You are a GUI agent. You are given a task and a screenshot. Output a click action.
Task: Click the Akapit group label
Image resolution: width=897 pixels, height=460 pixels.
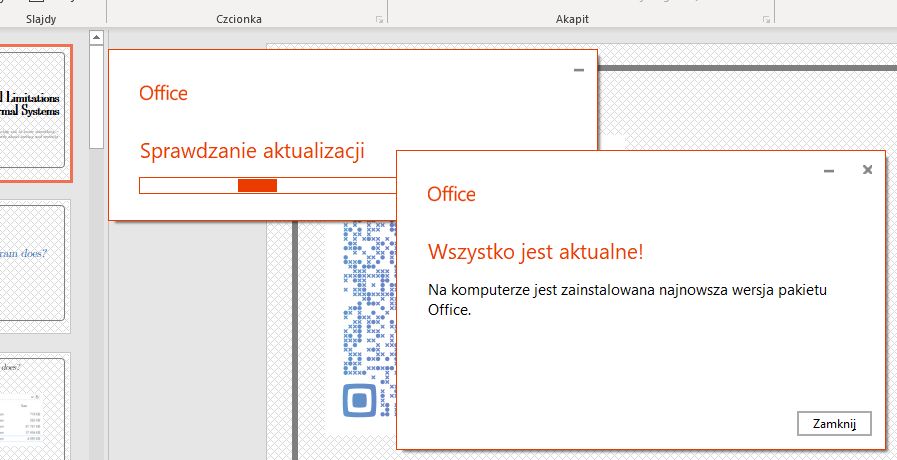tap(572, 19)
